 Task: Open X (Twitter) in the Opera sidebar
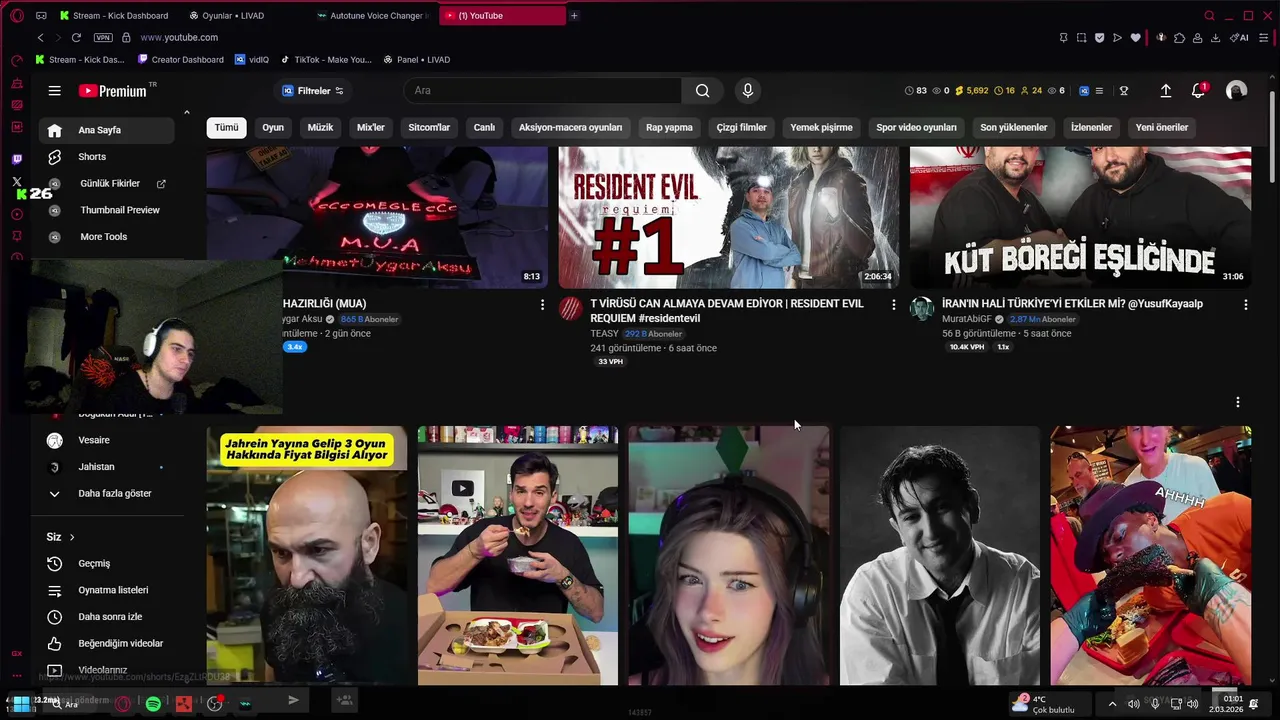[x=17, y=182]
